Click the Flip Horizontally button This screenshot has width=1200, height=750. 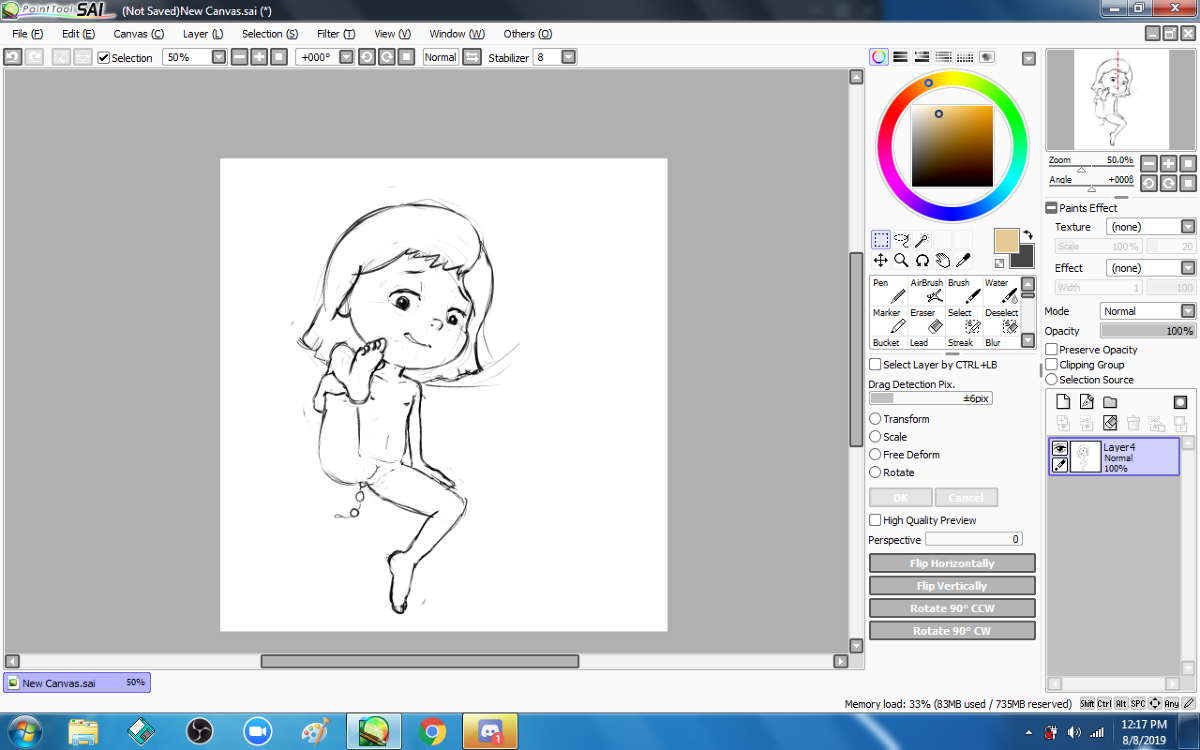point(952,564)
